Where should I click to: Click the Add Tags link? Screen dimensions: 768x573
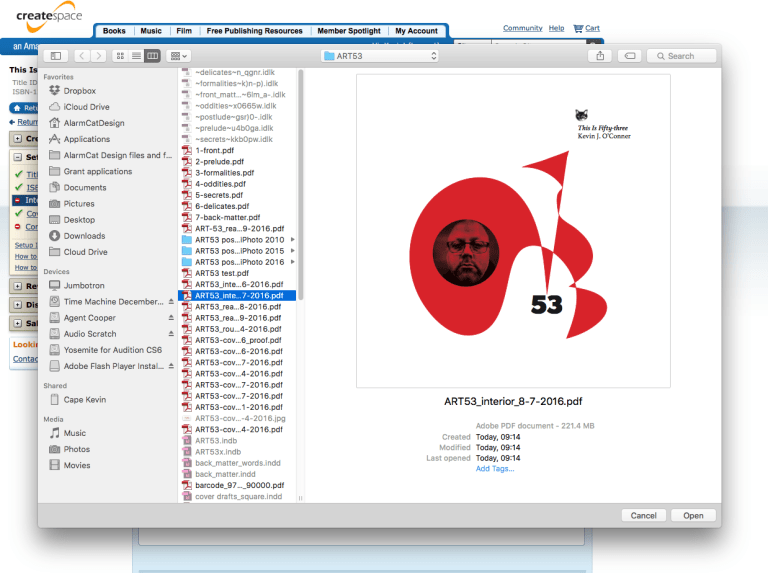coord(494,469)
